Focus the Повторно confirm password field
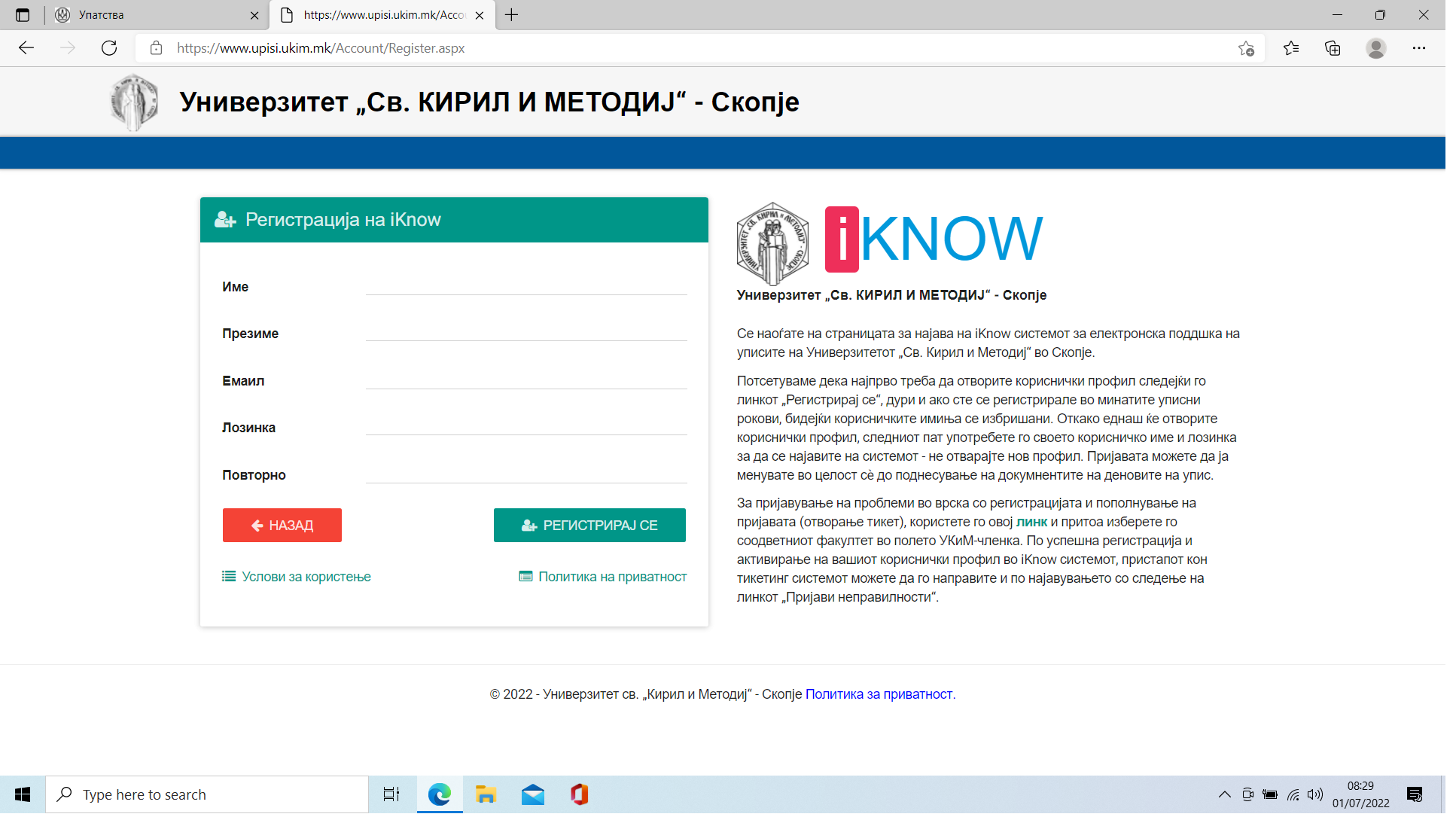The height and width of the screenshot is (820, 1456). tap(526, 473)
